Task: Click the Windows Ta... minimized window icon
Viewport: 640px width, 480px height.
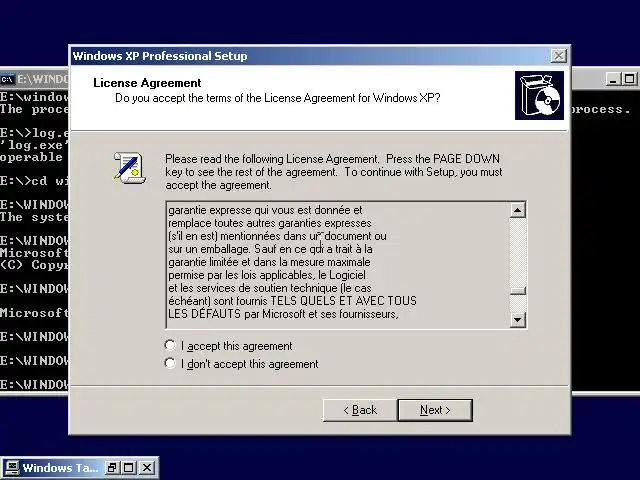Action: point(11,467)
